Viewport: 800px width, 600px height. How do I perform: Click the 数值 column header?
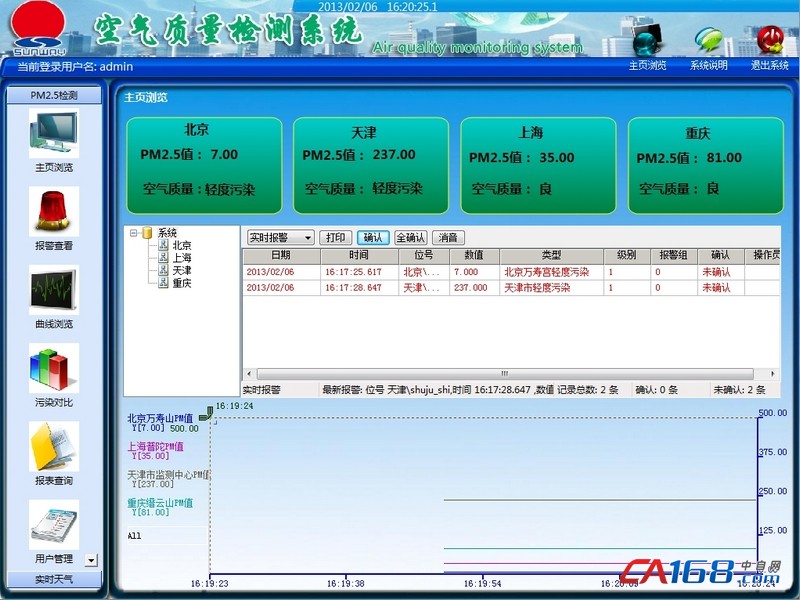coord(474,256)
